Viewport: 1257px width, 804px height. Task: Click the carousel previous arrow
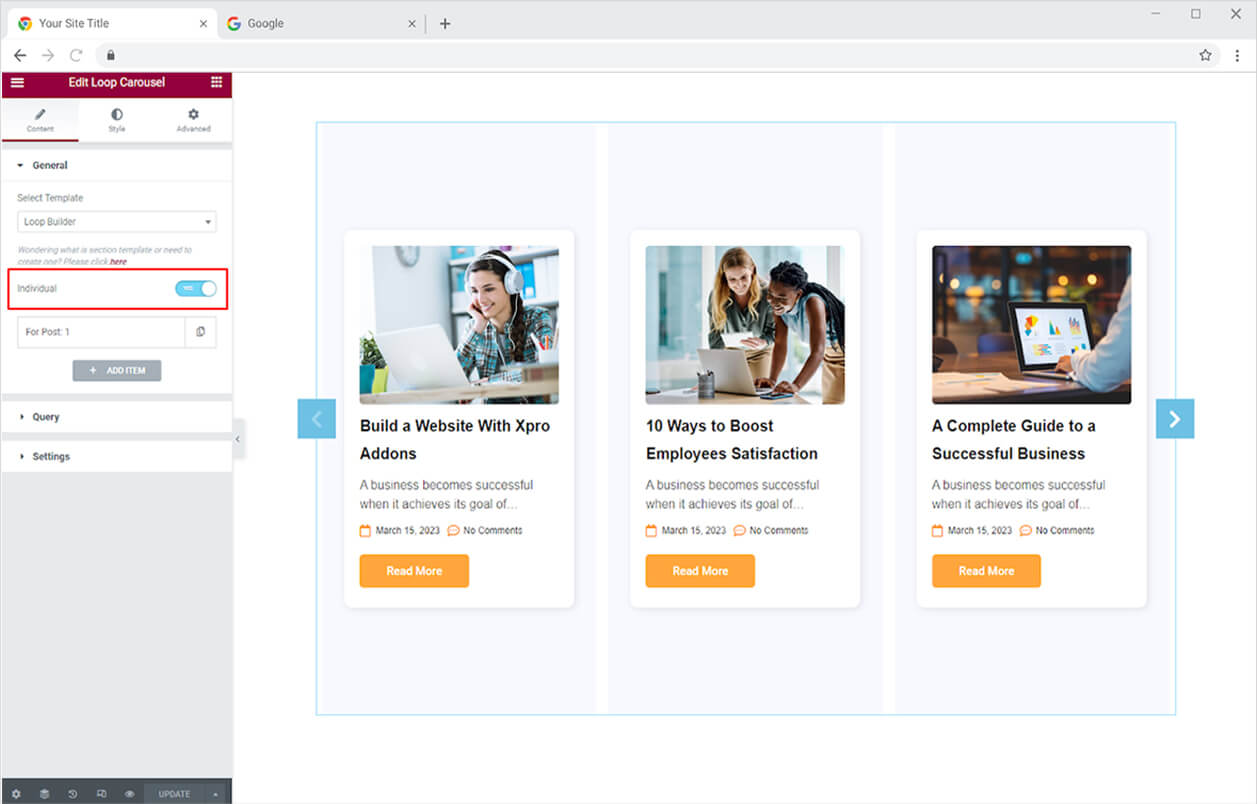[x=317, y=419]
